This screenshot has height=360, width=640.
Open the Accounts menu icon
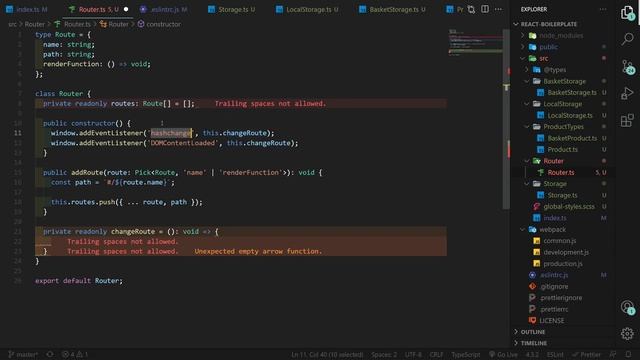(627, 307)
